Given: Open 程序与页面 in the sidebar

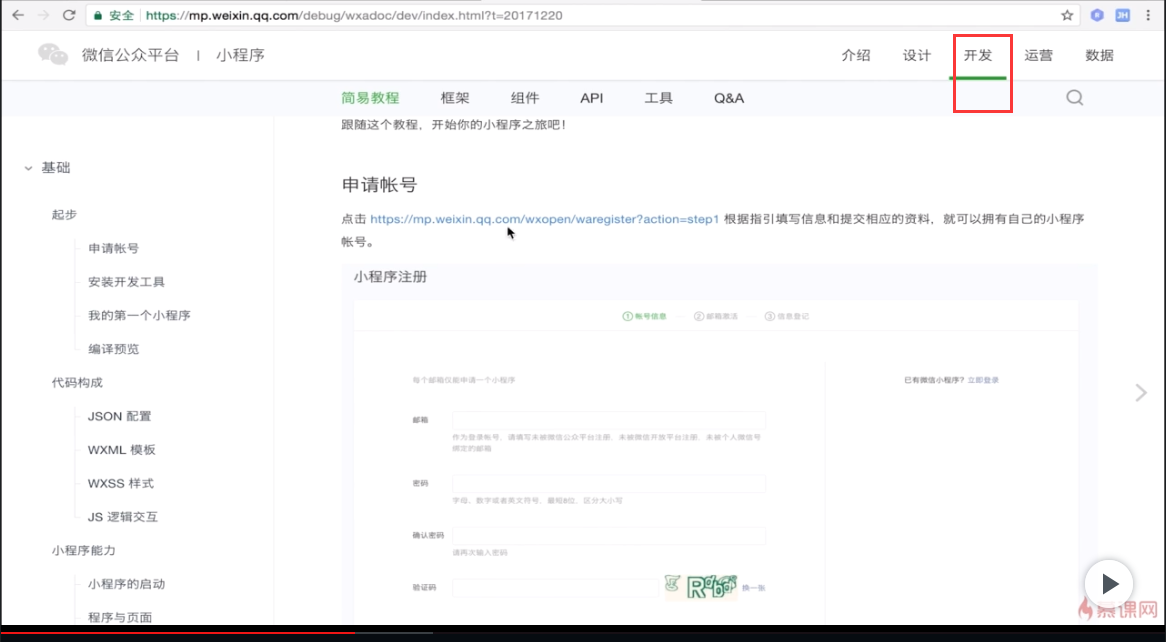Looking at the screenshot, I should [x=120, y=617].
